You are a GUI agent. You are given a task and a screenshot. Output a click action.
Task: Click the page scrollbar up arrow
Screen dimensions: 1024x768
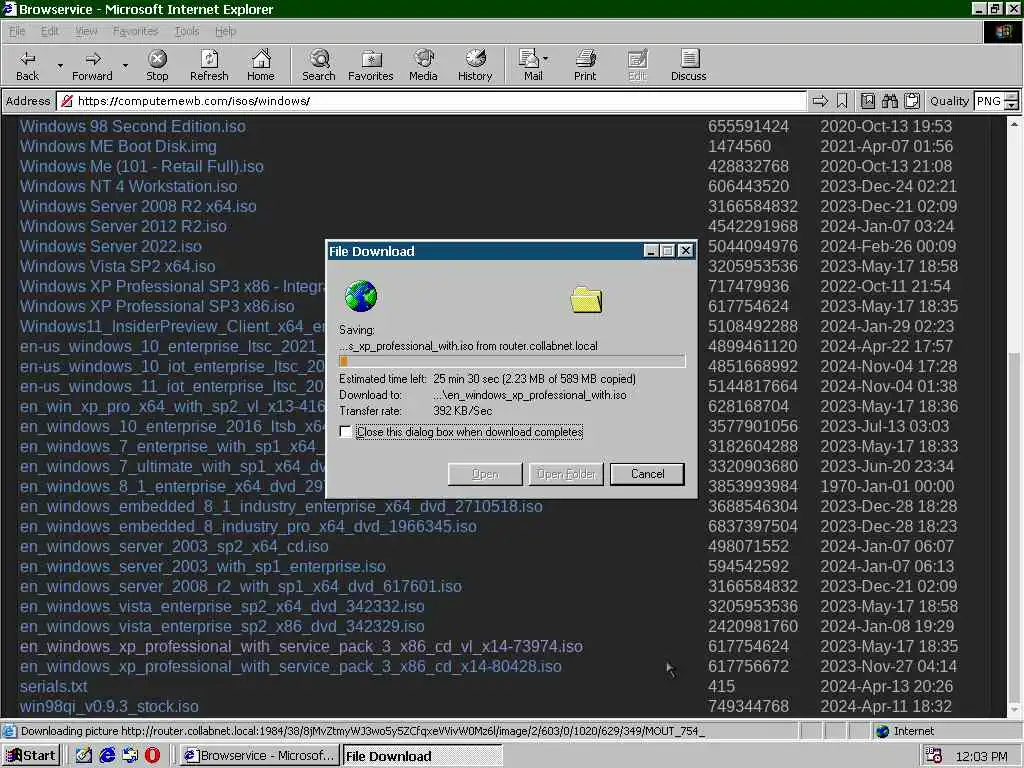pos(1014,123)
